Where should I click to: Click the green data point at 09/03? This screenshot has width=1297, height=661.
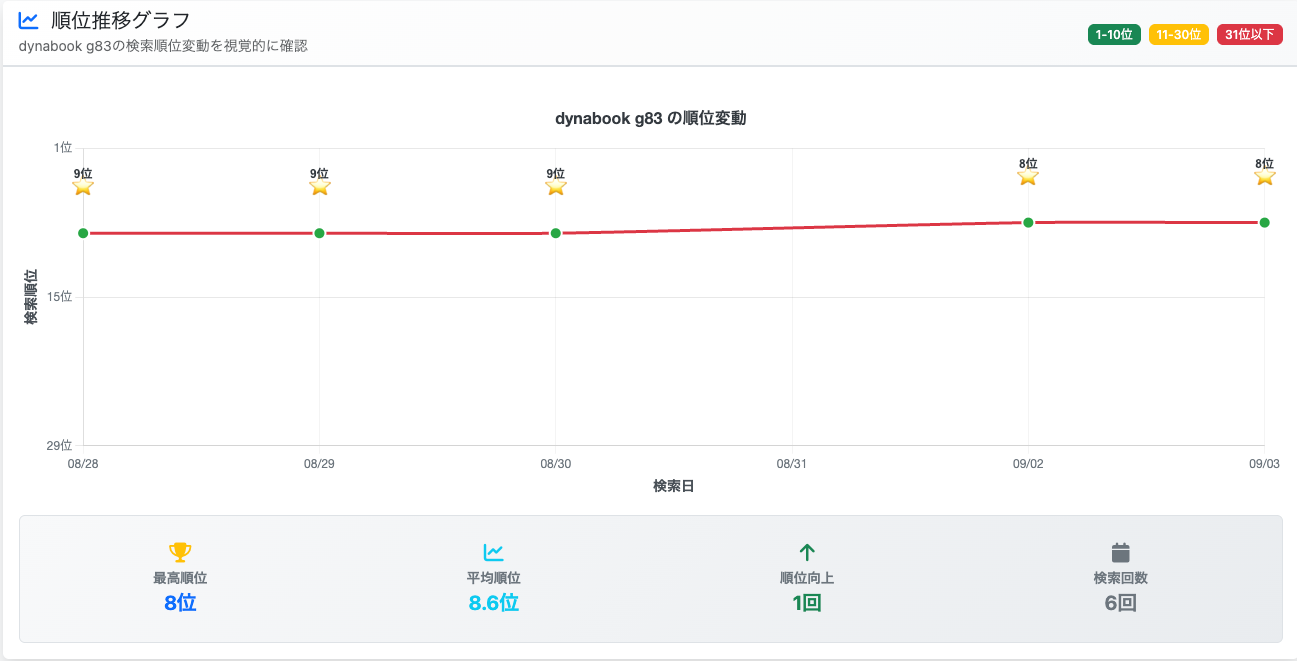[x=1264, y=222]
